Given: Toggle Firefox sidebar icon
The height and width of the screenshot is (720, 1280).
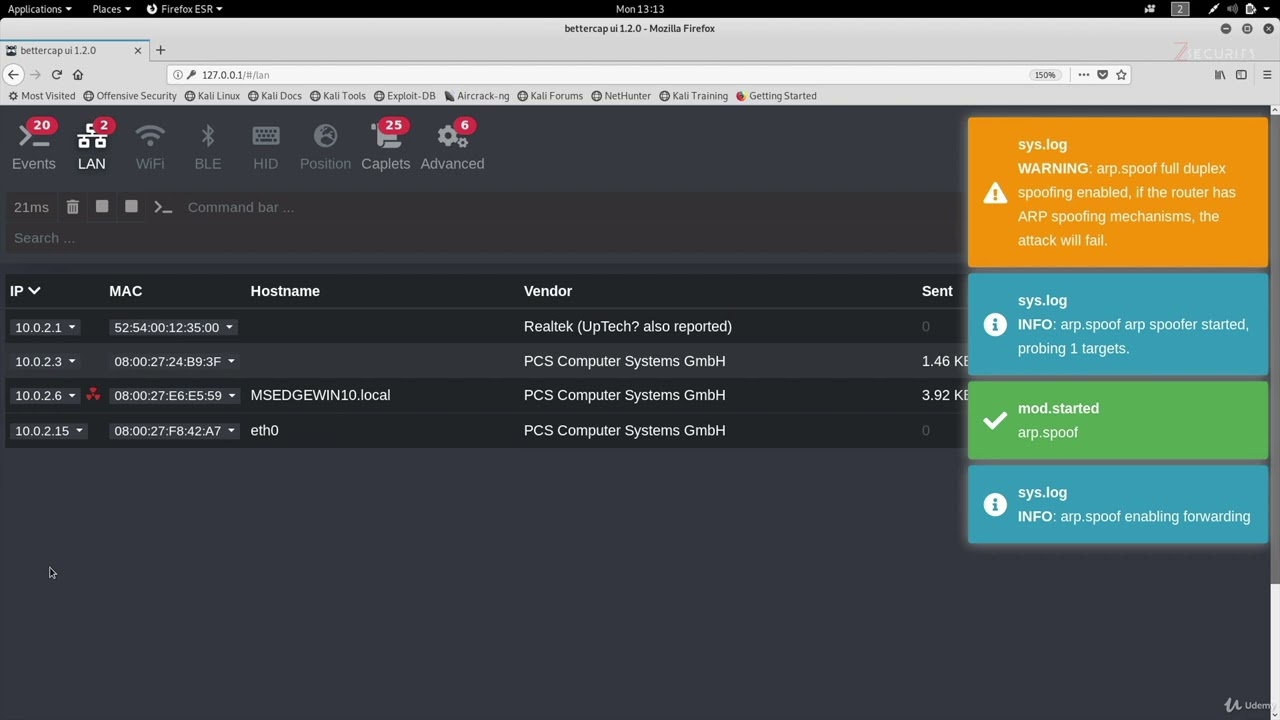Looking at the screenshot, I should tap(1241, 74).
